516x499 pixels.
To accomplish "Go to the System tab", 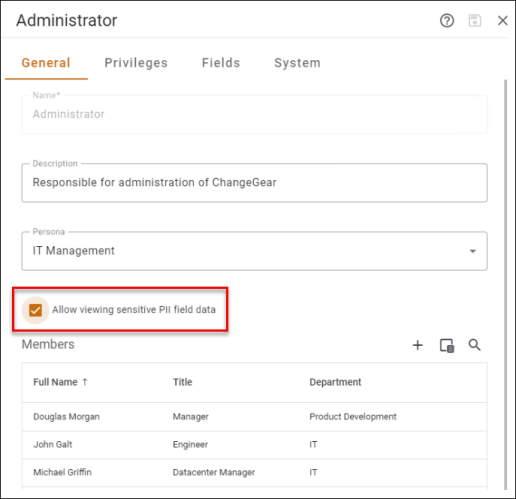I will click(297, 63).
